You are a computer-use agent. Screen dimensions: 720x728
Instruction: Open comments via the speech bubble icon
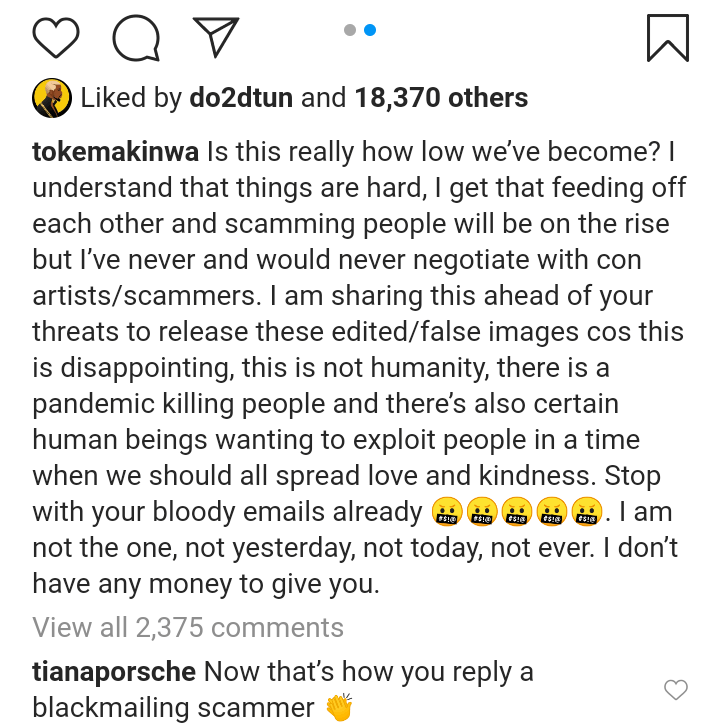point(135,39)
